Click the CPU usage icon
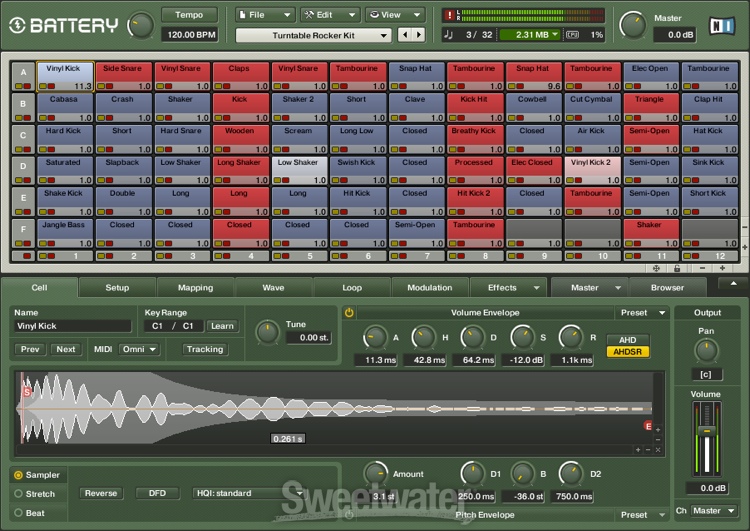 572,34
